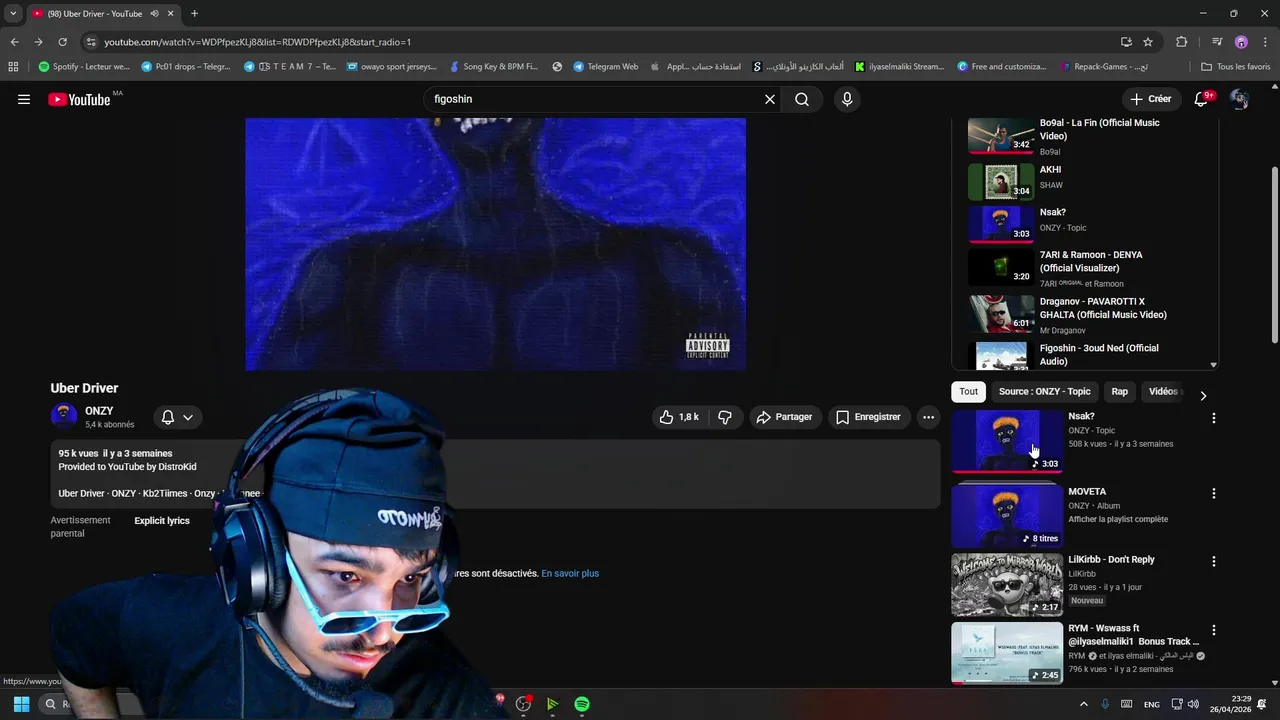Reload the page
Image resolution: width=1280 pixels, height=720 pixels.
pyautogui.click(x=62, y=42)
